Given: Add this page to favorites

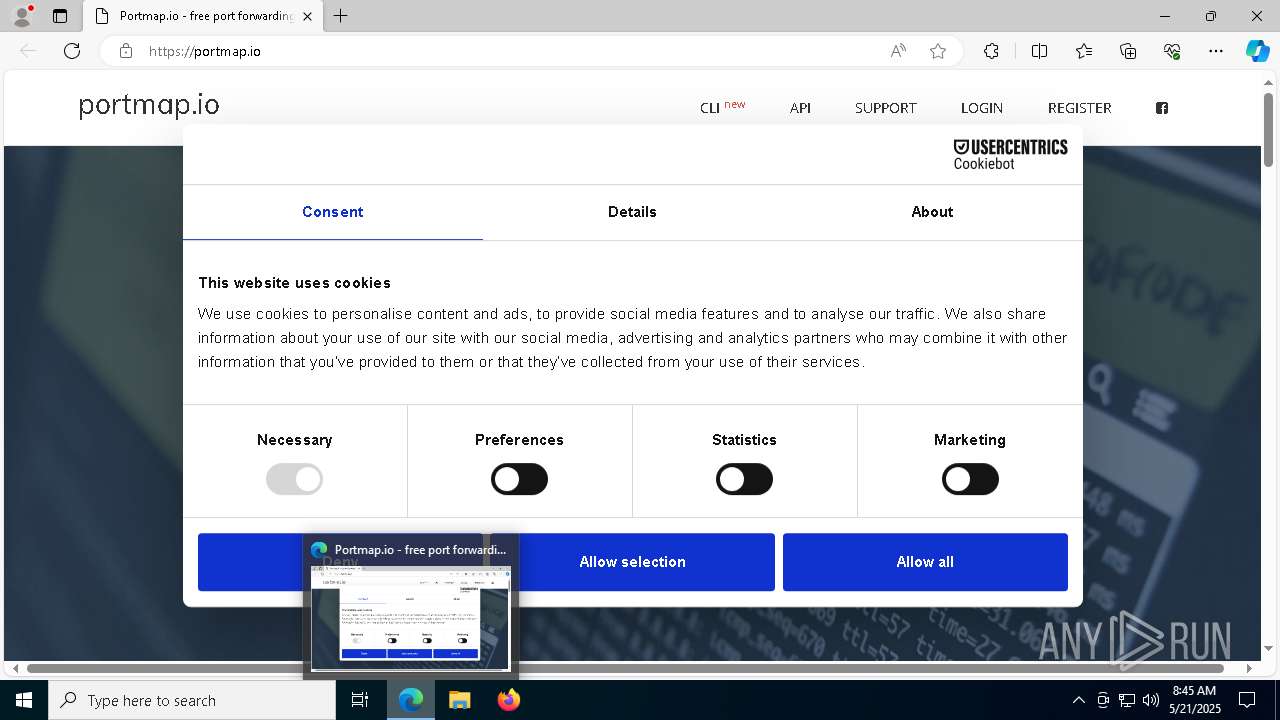Looking at the screenshot, I should click(938, 51).
